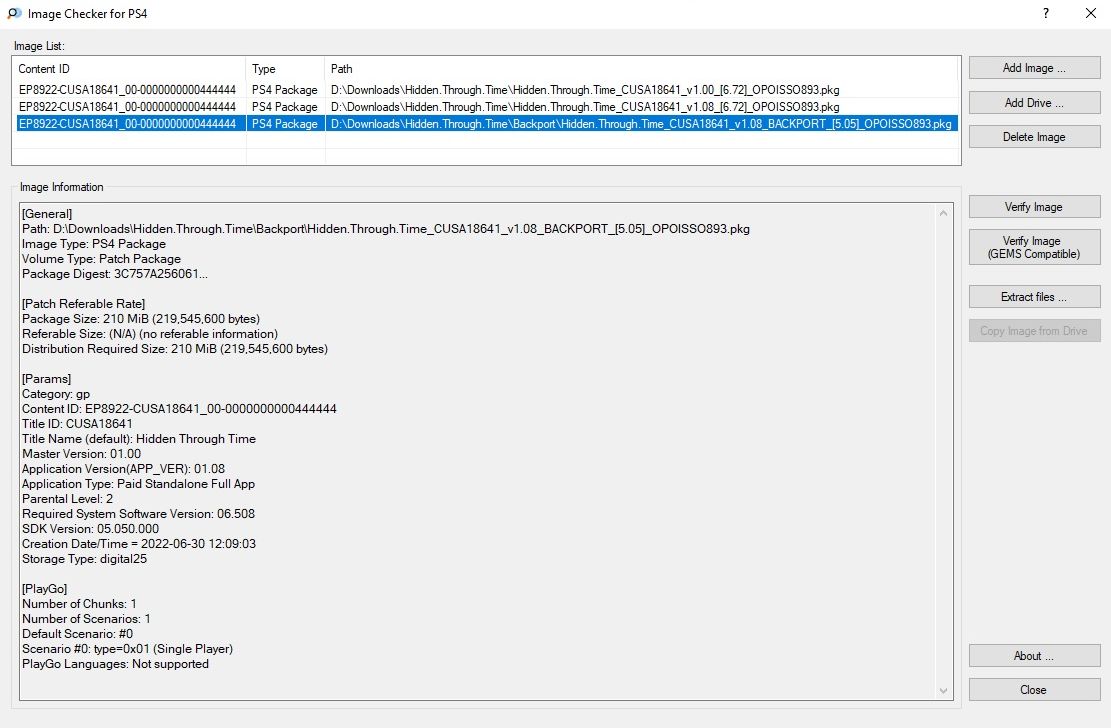The image size is (1111, 728).
Task: Click Application Type Paid Standalone Full App
Action: pos(138,484)
